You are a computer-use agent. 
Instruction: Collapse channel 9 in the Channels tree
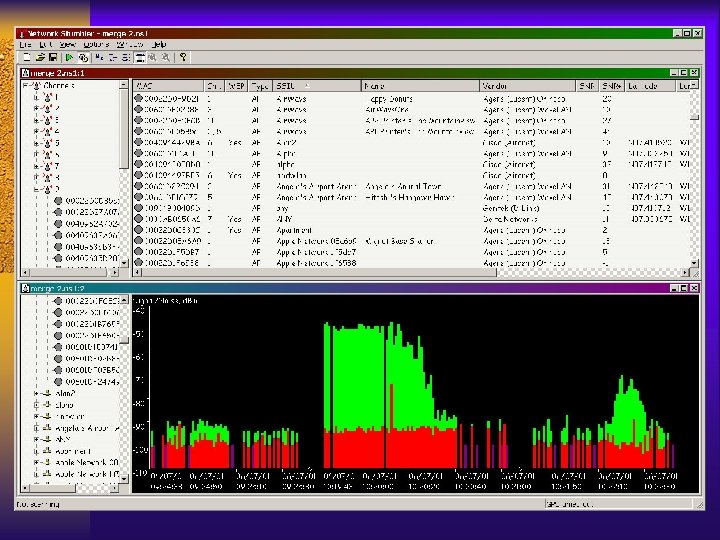click(37, 189)
